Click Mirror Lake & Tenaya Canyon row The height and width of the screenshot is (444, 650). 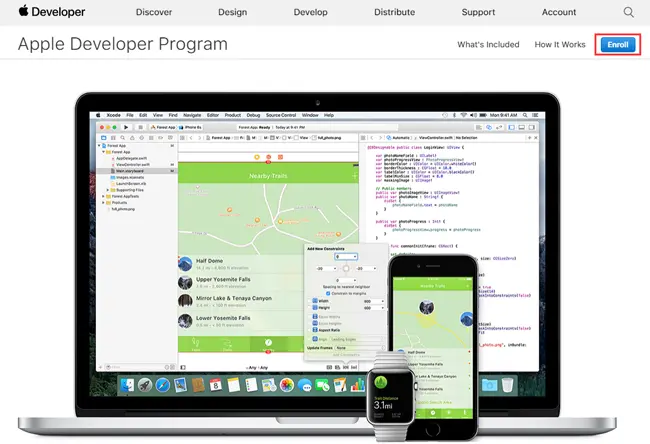(240, 301)
